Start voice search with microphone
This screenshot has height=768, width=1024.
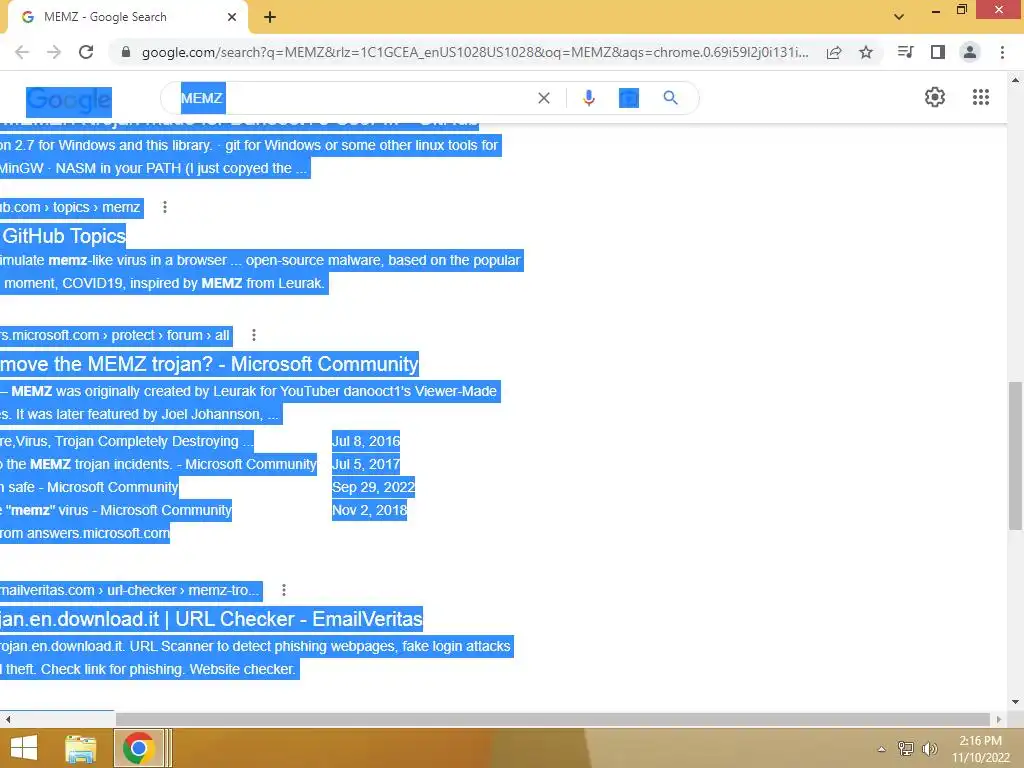pos(588,98)
